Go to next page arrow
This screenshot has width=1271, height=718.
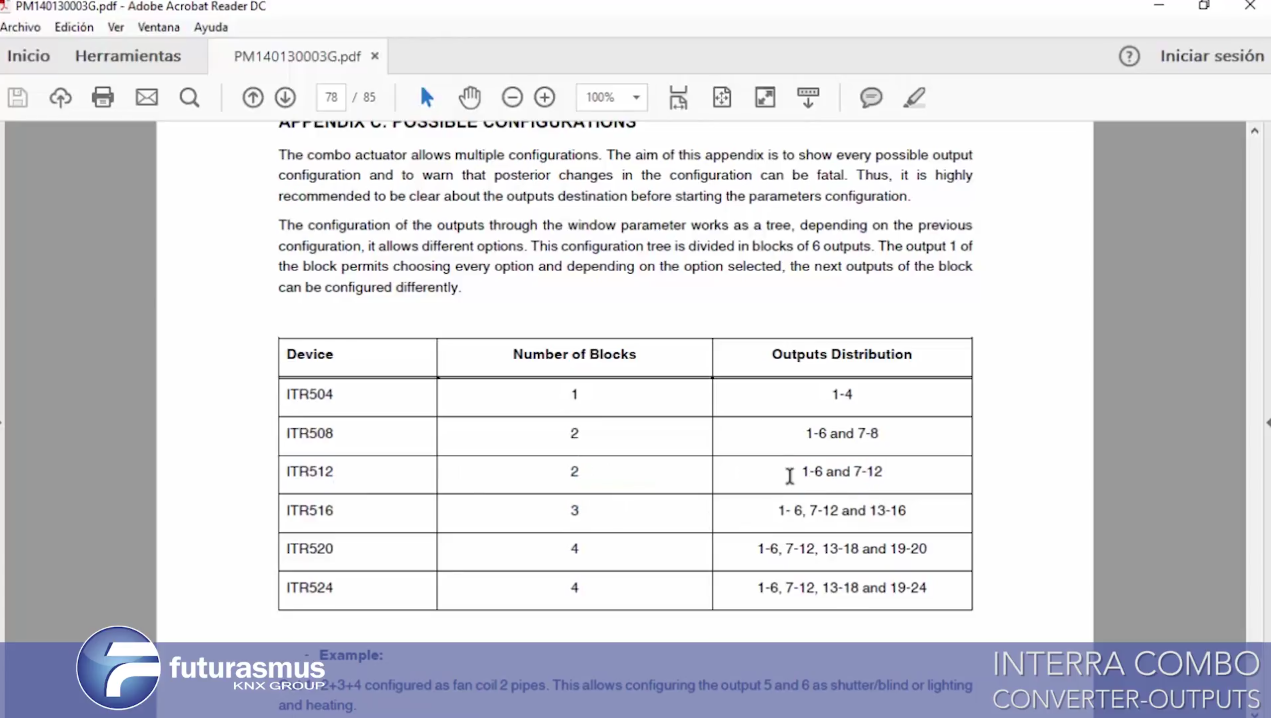pos(285,97)
